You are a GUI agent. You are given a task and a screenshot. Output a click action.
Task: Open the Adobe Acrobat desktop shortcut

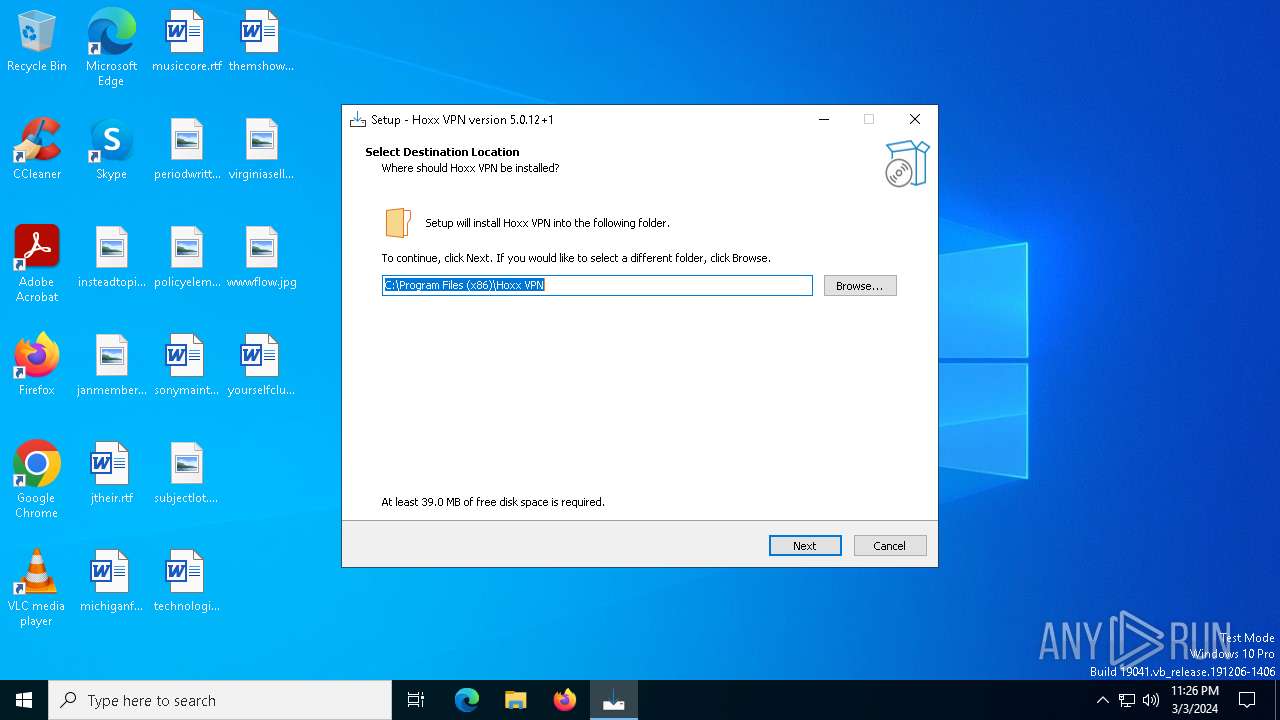click(x=37, y=264)
